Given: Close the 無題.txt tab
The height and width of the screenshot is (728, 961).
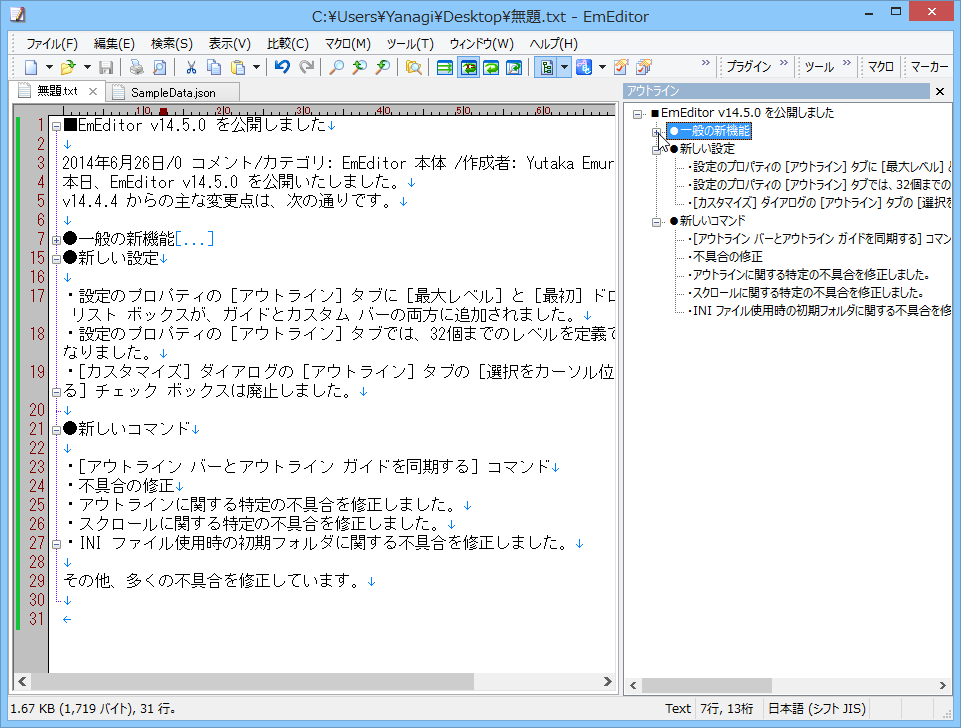Looking at the screenshot, I should pos(93,91).
